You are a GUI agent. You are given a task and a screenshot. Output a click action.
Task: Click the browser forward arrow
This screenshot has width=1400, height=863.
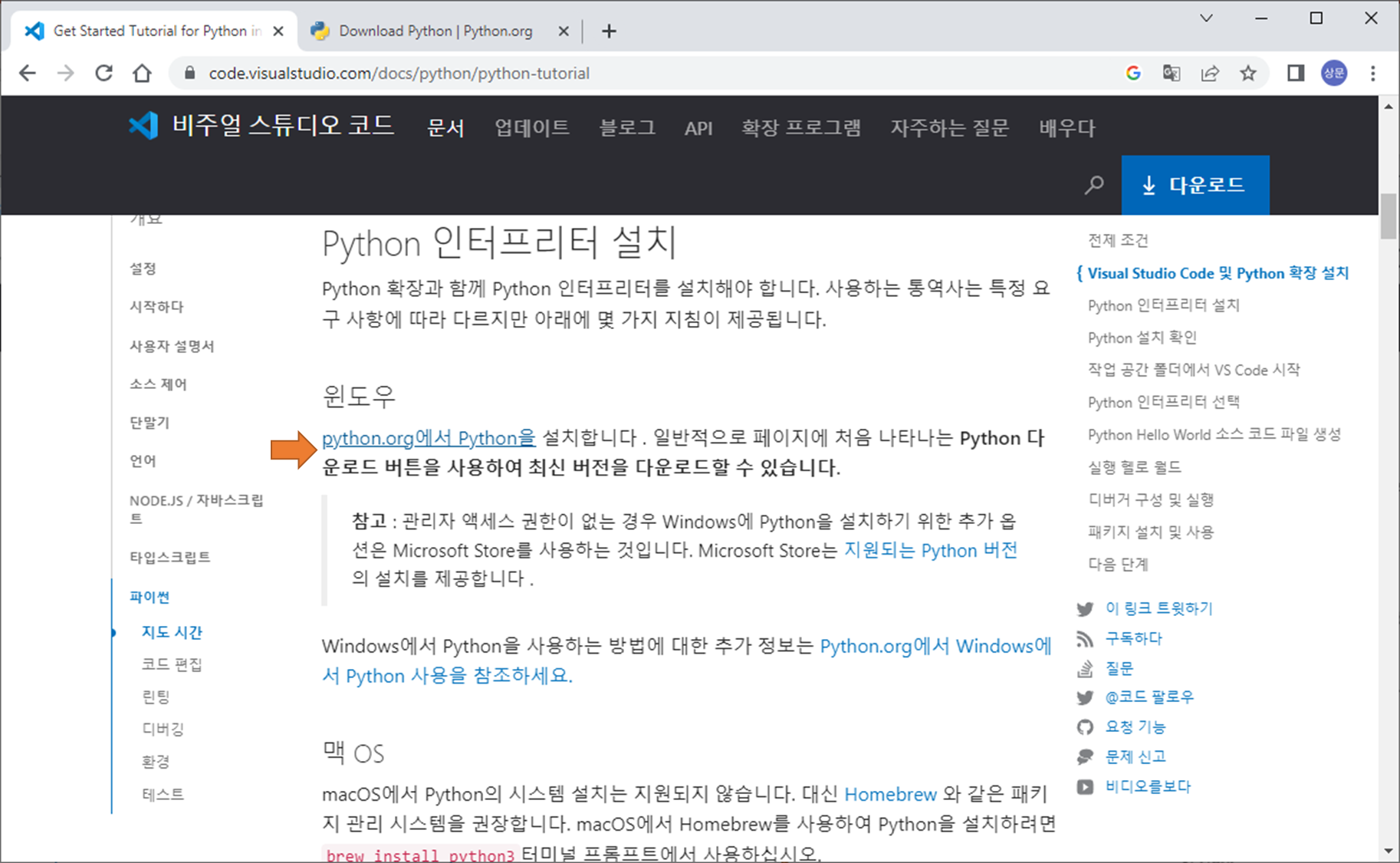66,73
